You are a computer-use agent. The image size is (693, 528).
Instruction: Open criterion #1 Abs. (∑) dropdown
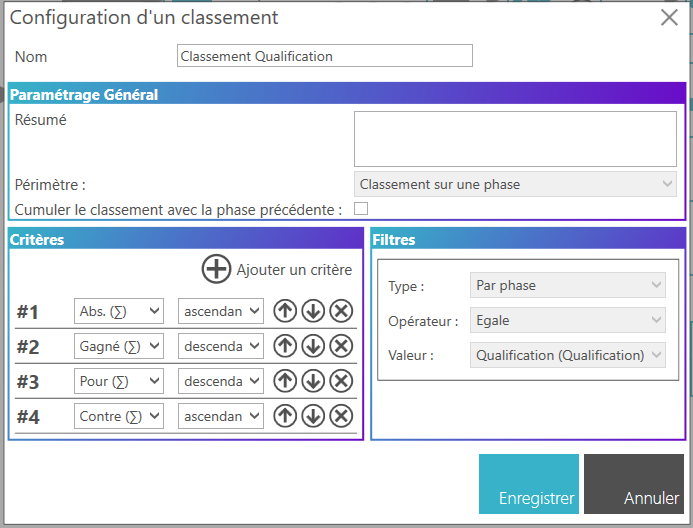click(119, 311)
